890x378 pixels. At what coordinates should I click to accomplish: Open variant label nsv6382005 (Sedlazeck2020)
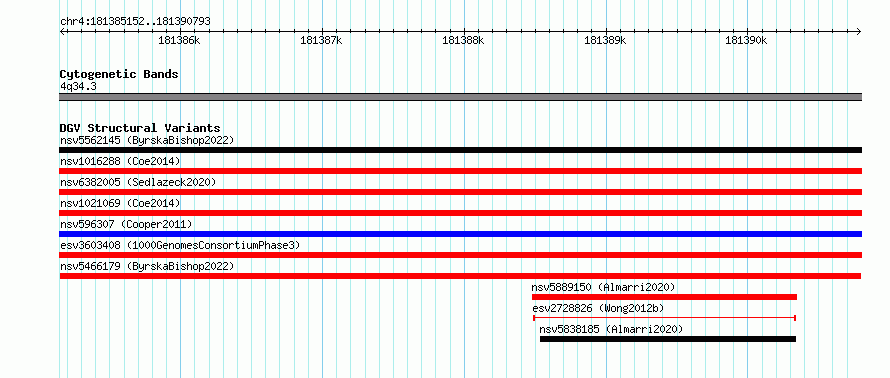tap(138, 182)
